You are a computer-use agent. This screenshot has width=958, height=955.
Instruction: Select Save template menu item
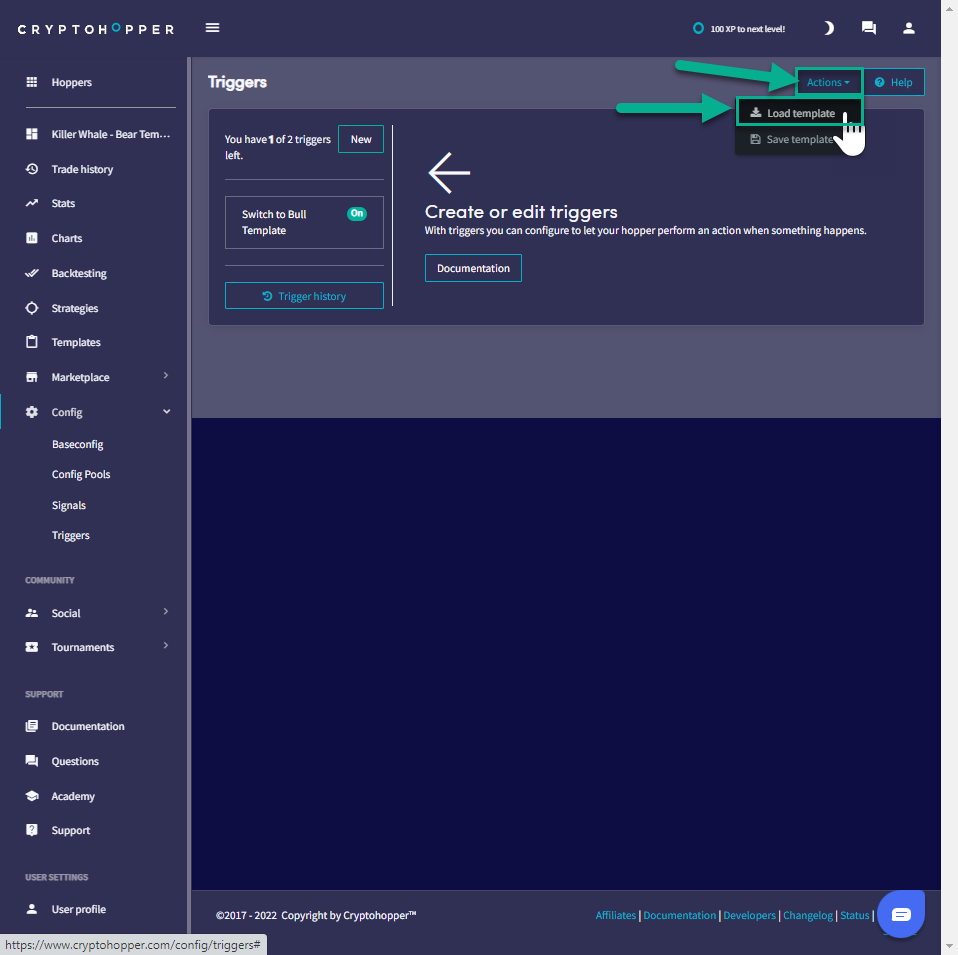[795, 139]
